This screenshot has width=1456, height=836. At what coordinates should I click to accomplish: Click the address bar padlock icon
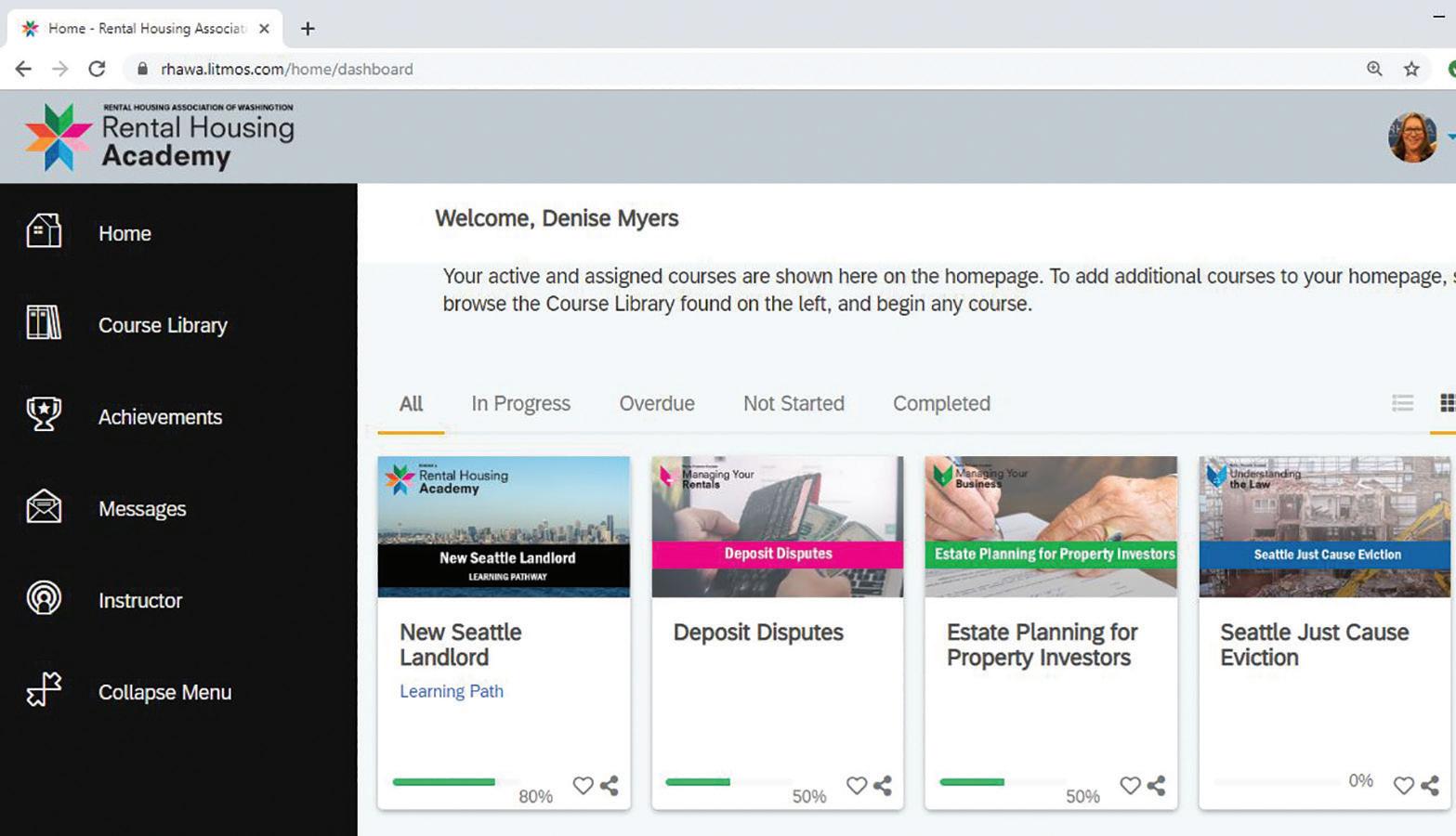(x=142, y=69)
